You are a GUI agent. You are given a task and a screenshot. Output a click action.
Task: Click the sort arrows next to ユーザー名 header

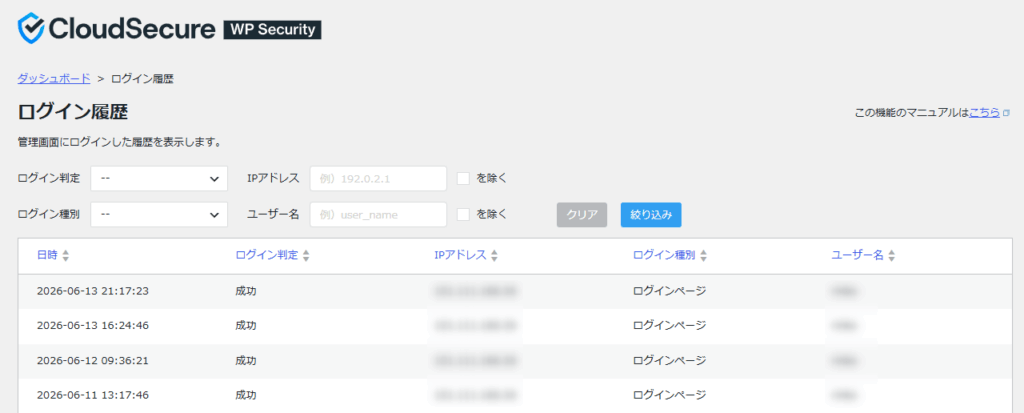891,256
